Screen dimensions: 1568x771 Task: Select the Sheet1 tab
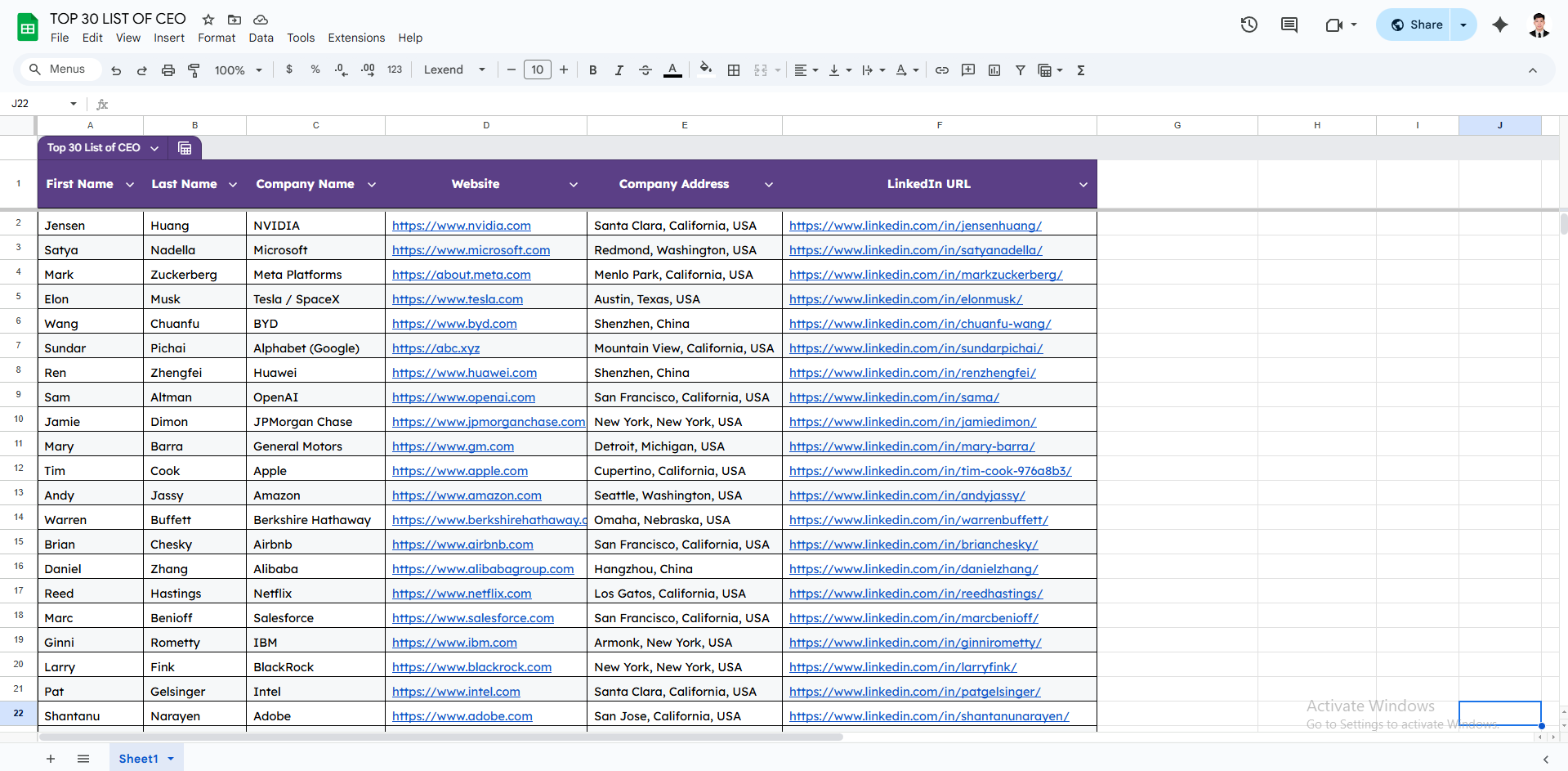(x=146, y=759)
